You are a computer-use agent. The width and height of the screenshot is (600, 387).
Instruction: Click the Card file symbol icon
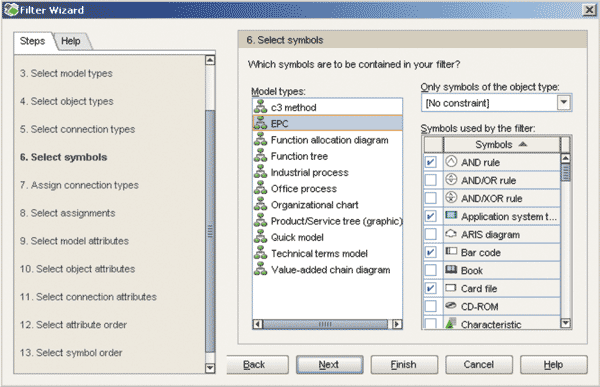coord(452,287)
